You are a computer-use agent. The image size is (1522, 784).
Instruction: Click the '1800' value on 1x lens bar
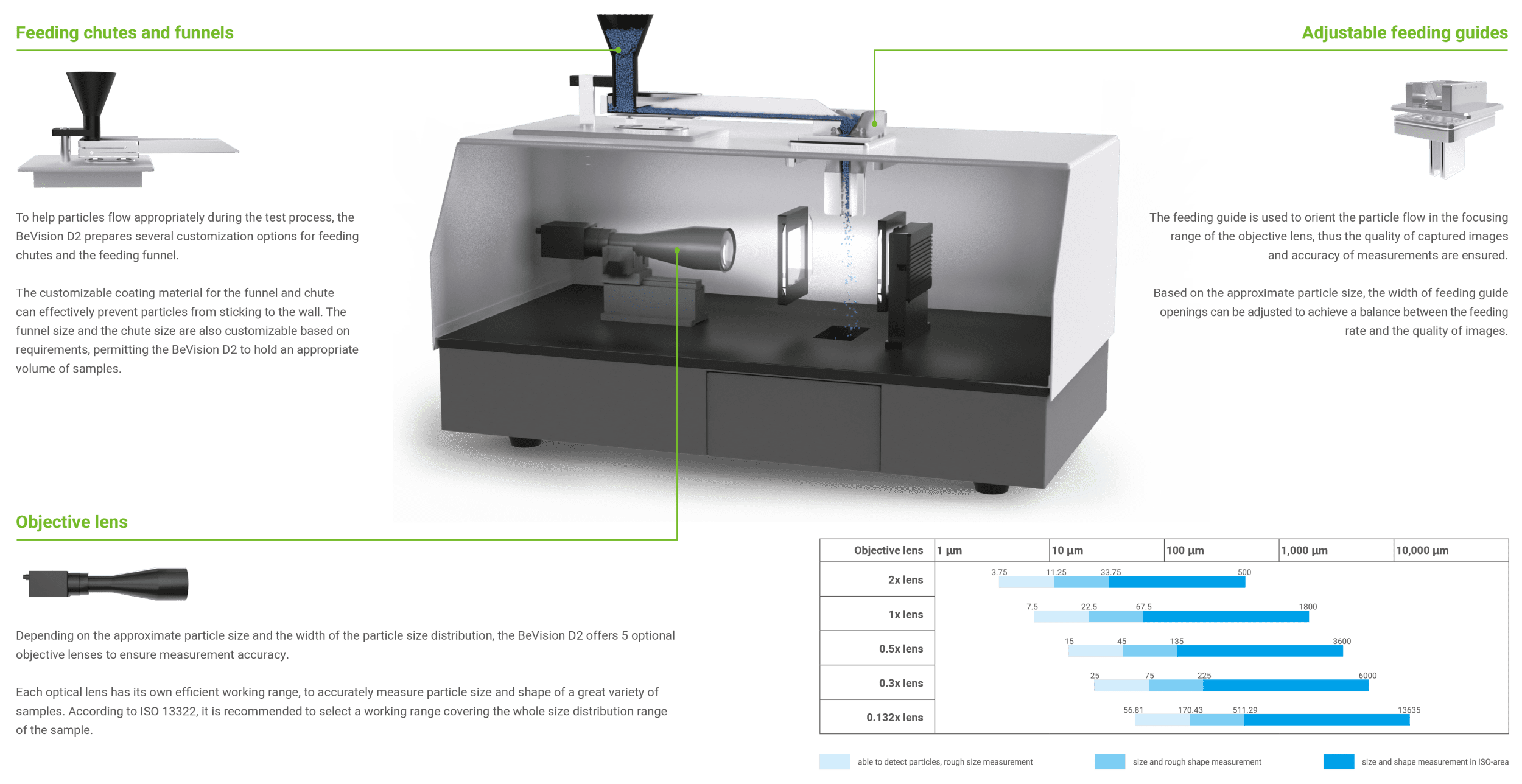click(x=1308, y=607)
